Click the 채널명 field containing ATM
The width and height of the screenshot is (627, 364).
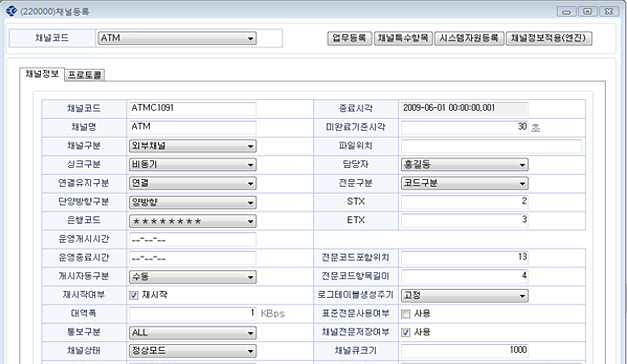[192, 127]
